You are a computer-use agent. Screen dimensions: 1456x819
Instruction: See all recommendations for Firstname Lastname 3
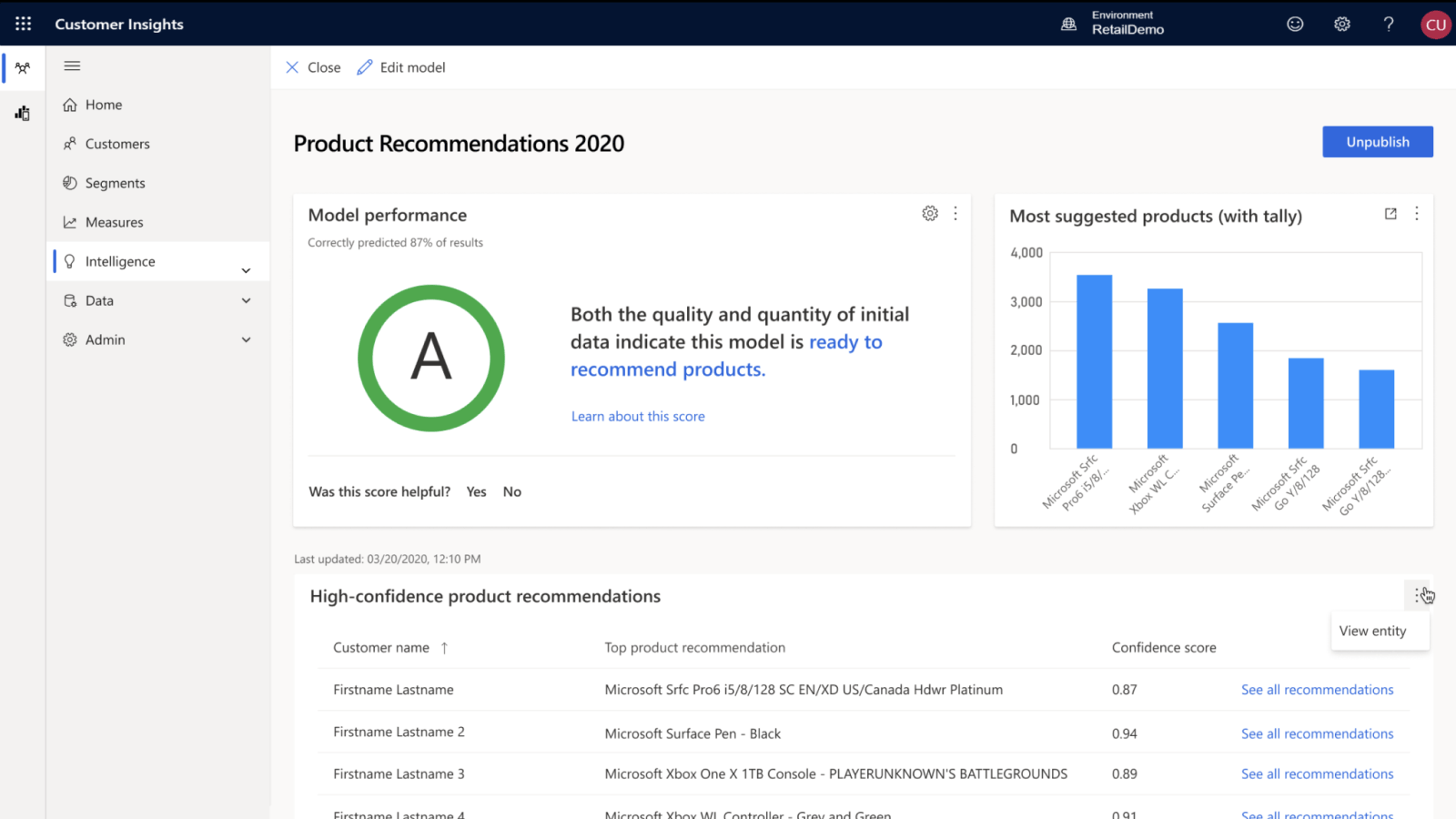tap(1317, 773)
